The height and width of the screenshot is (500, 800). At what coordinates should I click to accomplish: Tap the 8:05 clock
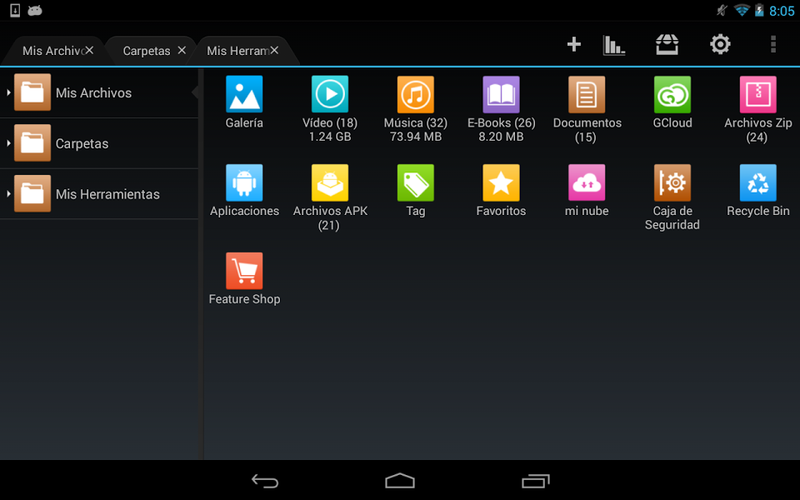click(782, 11)
